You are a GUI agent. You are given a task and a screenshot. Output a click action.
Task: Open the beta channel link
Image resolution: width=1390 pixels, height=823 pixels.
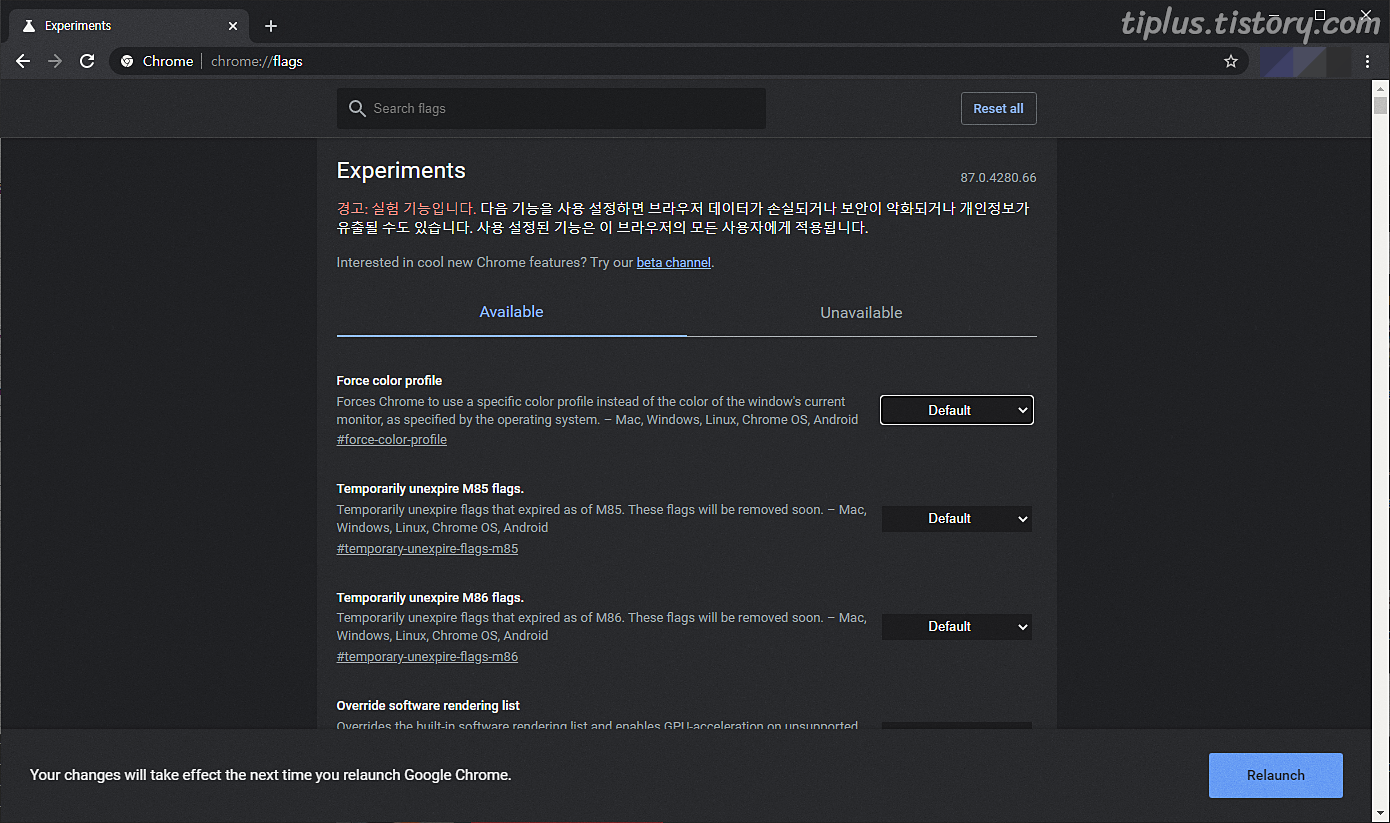(674, 263)
